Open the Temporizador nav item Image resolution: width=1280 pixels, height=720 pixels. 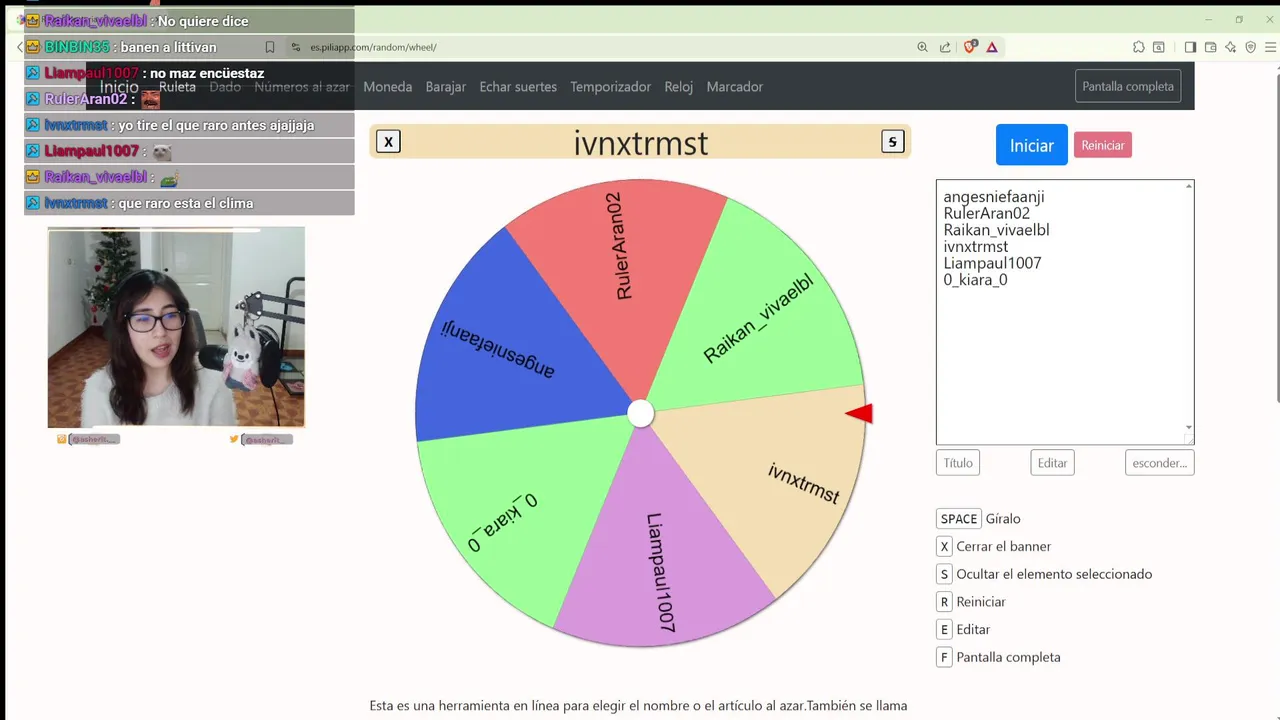click(x=611, y=87)
